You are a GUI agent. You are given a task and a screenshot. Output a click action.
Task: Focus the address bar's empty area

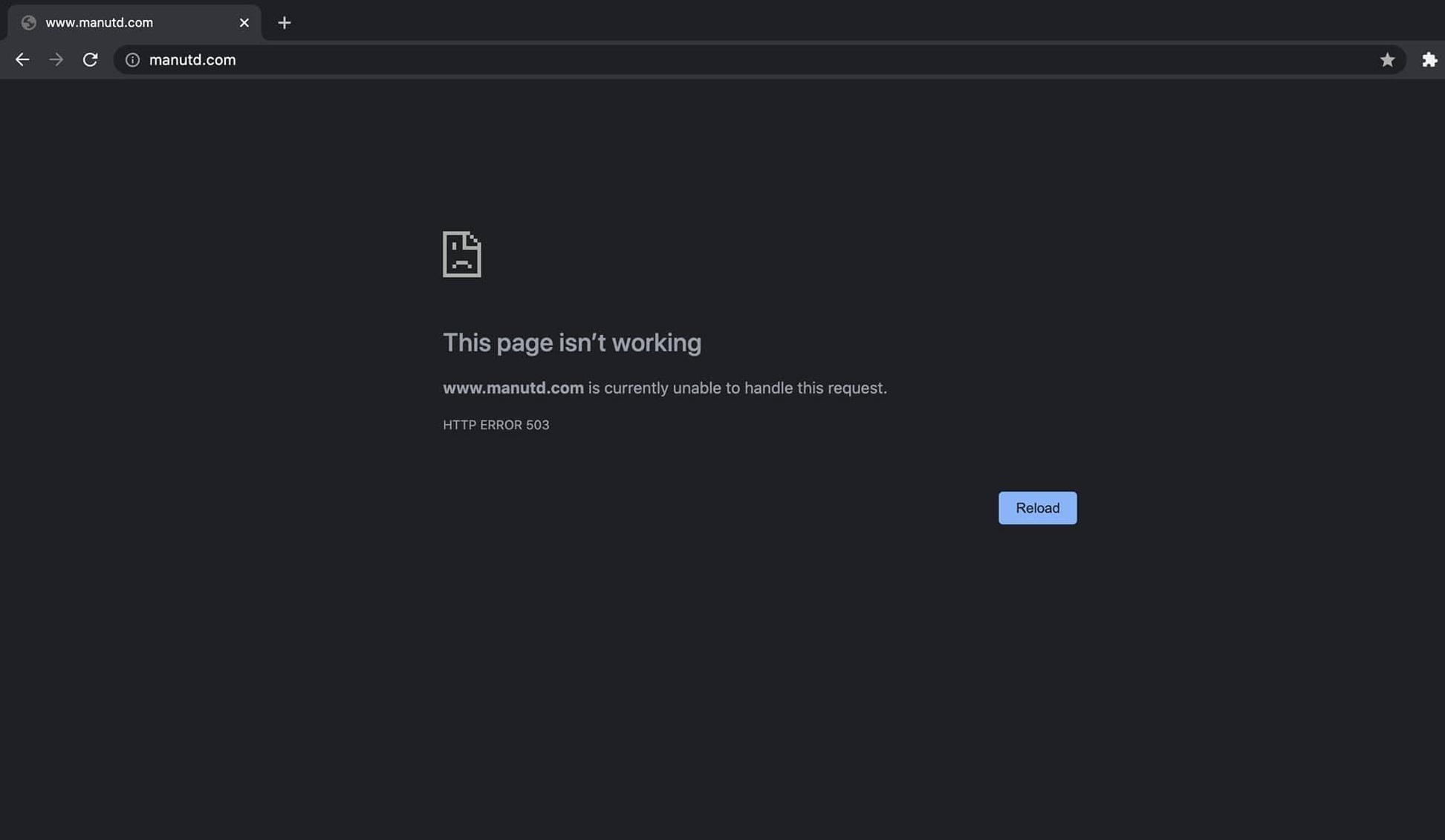click(x=743, y=60)
